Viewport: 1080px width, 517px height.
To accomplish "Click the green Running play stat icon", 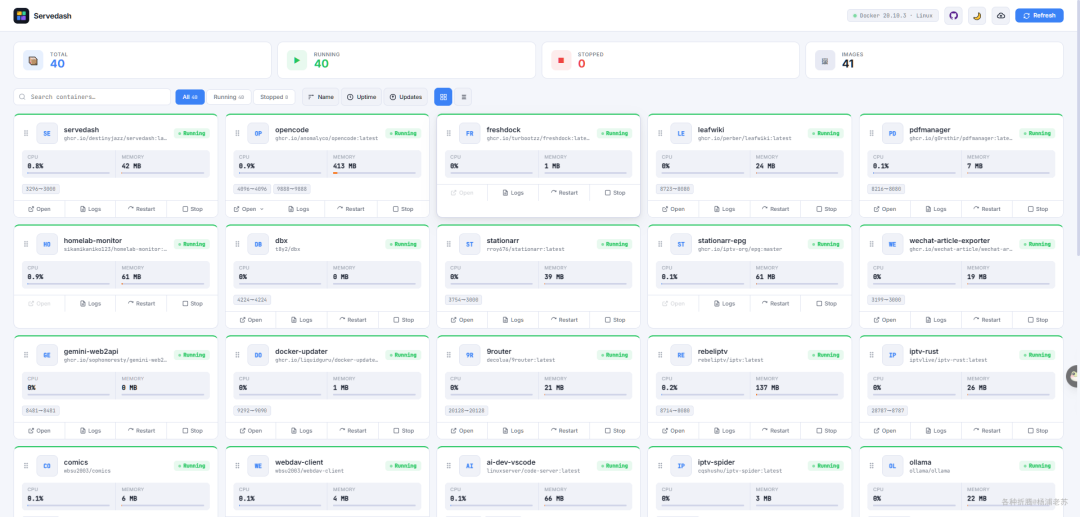I will [x=296, y=60].
